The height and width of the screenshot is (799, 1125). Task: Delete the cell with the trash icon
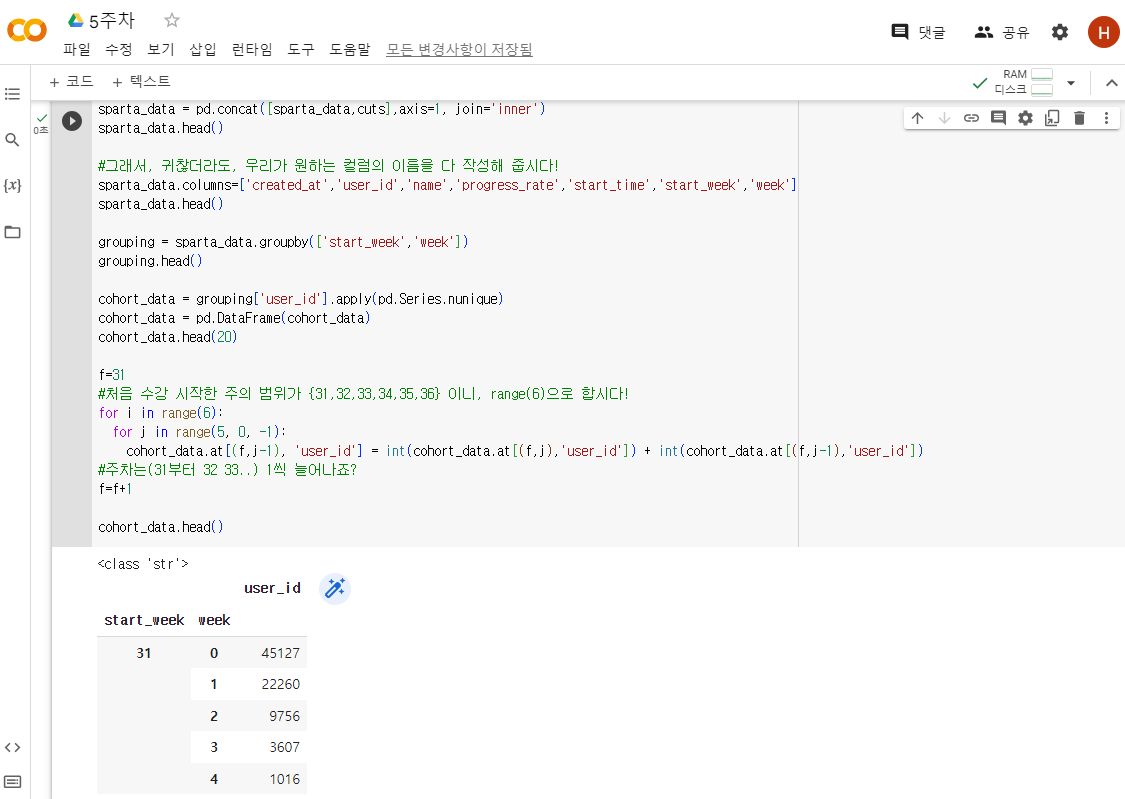pyautogui.click(x=1079, y=118)
